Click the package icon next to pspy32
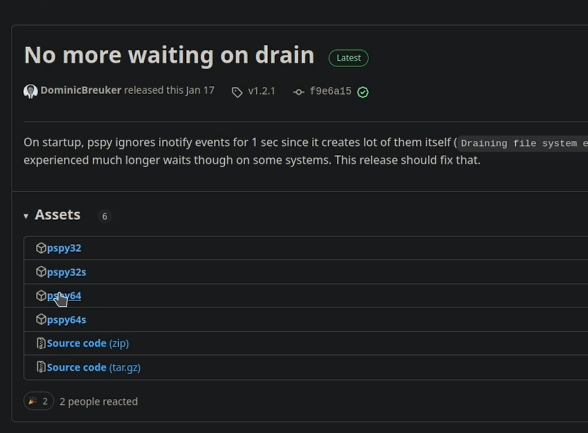This screenshot has width=588, height=433. 41,248
